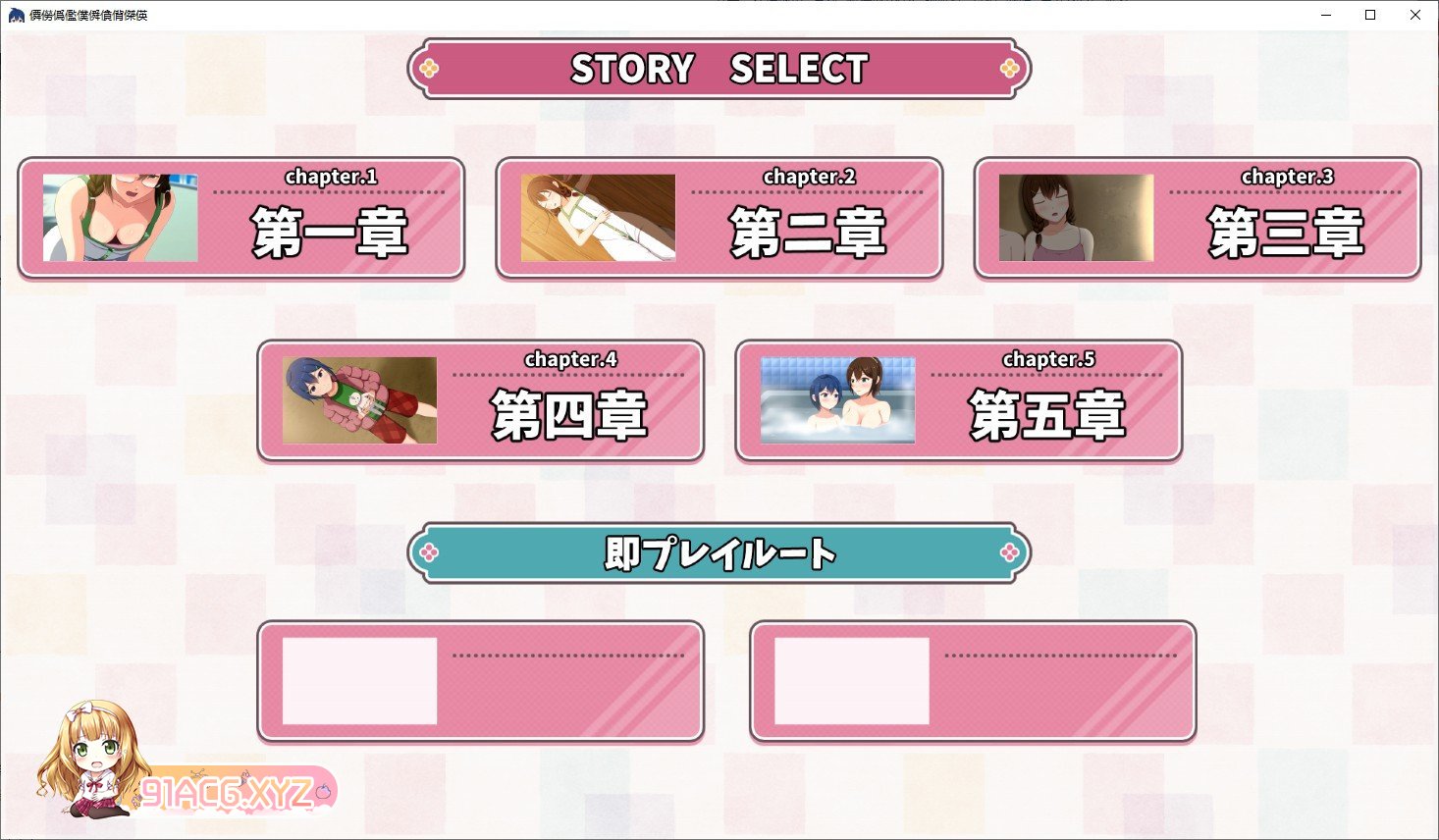1439x840 pixels.
Task: Select the left empty instant-play route slot
Action: coord(480,681)
